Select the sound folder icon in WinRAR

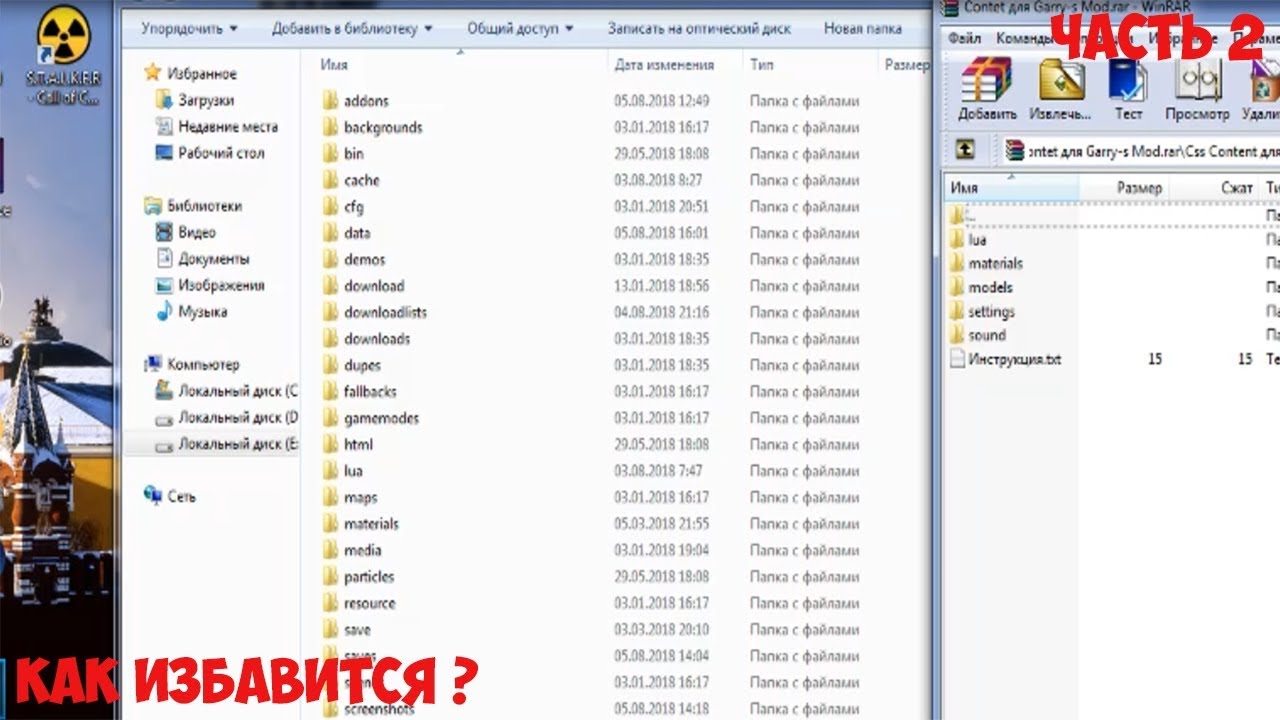(x=957, y=335)
